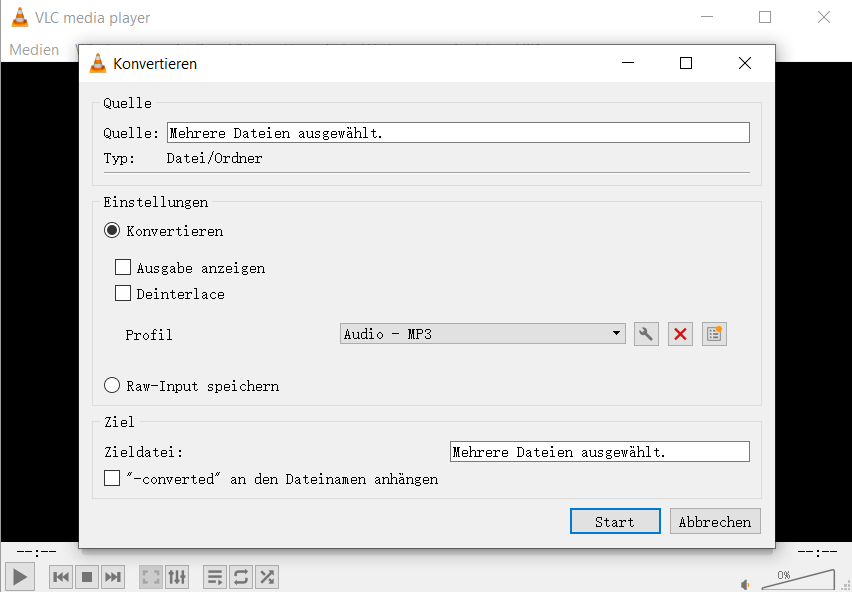Click the Quelle source text field

pyautogui.click(x=458, y=133)
